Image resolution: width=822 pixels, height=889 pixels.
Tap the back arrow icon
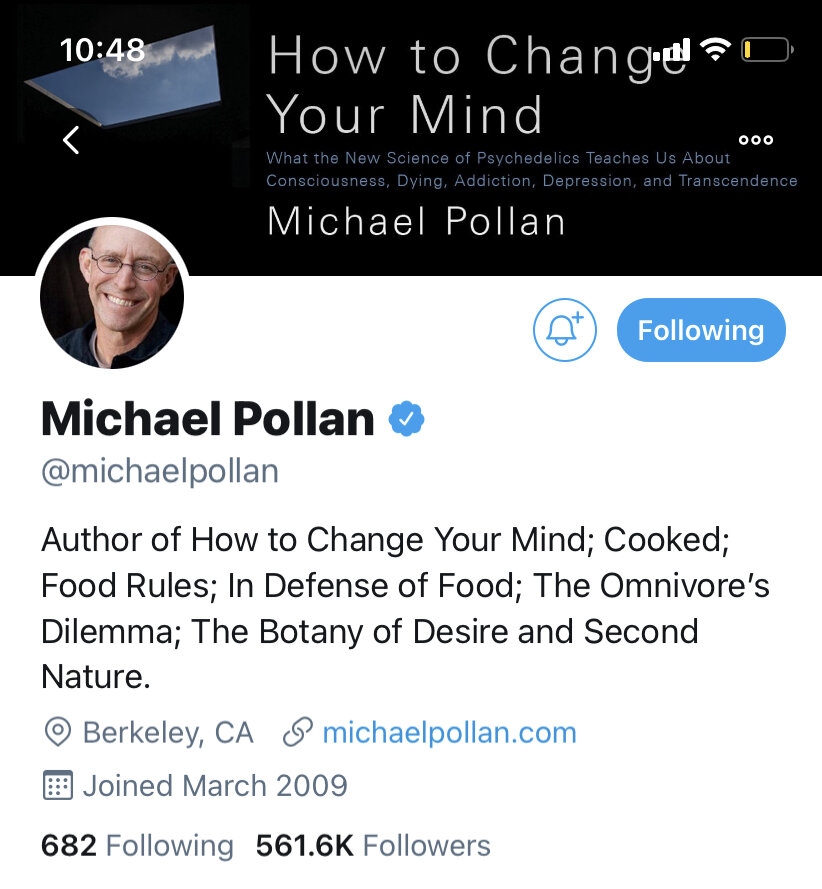70,140
